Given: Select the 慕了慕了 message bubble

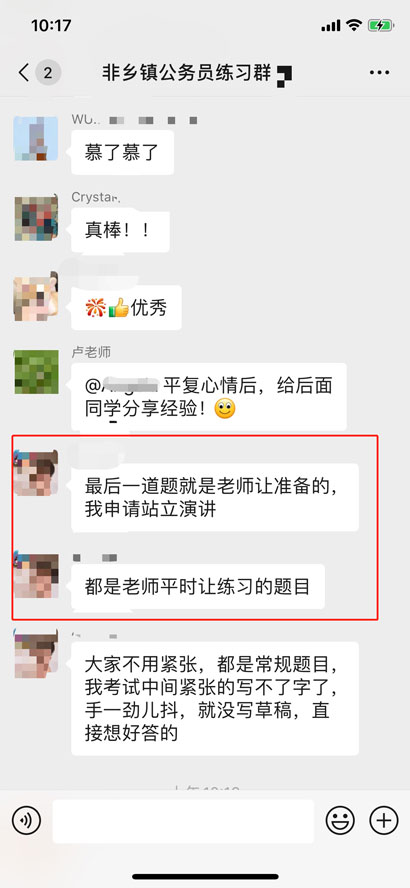Looking at the screenshot, I should pyautogui.click(x=122, y=152).
